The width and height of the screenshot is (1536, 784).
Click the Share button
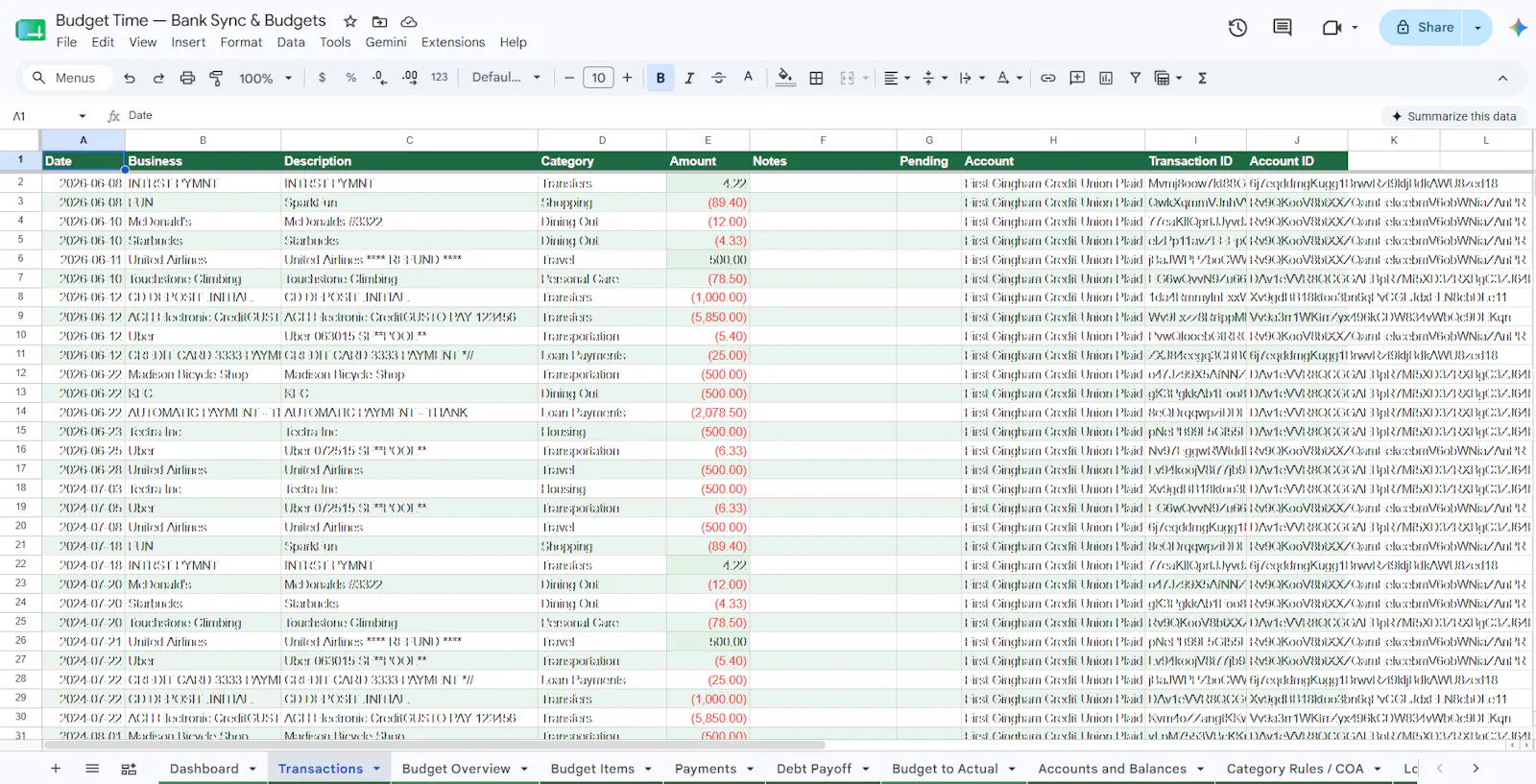pos(1424,28)
